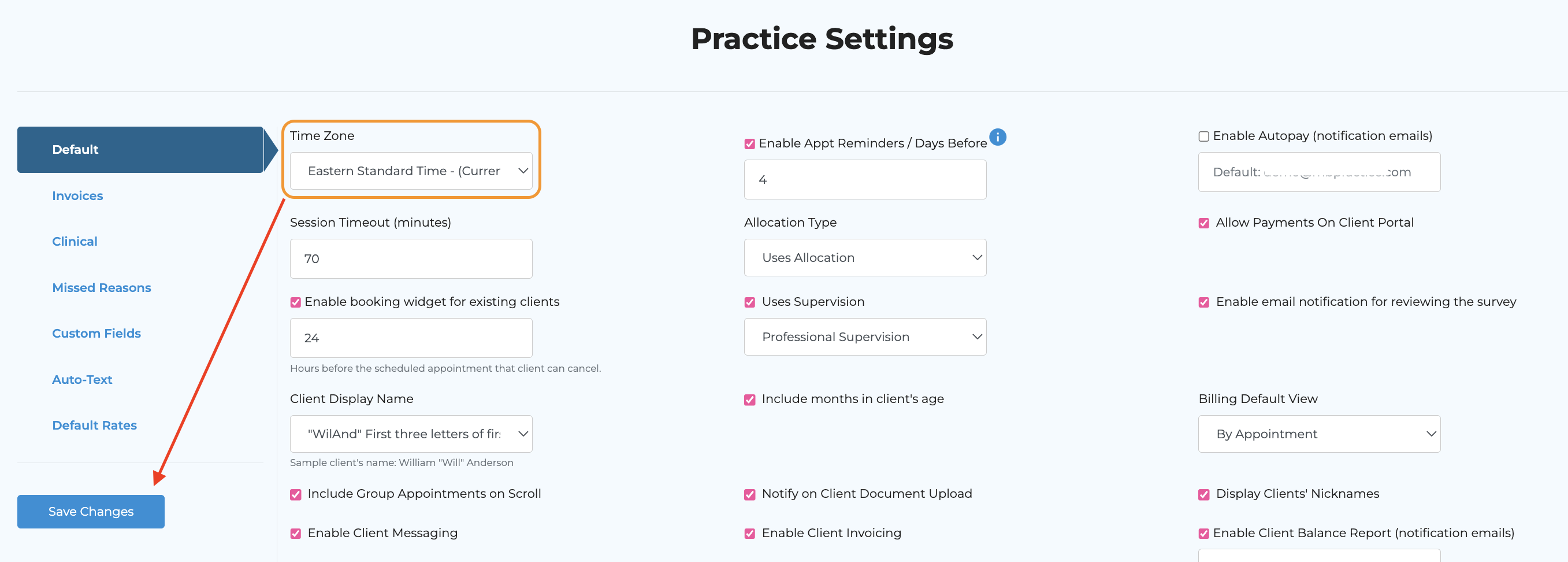Image resolution: width=1568 pixels, height=562 pixels.
Task: Select the Default Rates tab
Action: pos(94,425)
